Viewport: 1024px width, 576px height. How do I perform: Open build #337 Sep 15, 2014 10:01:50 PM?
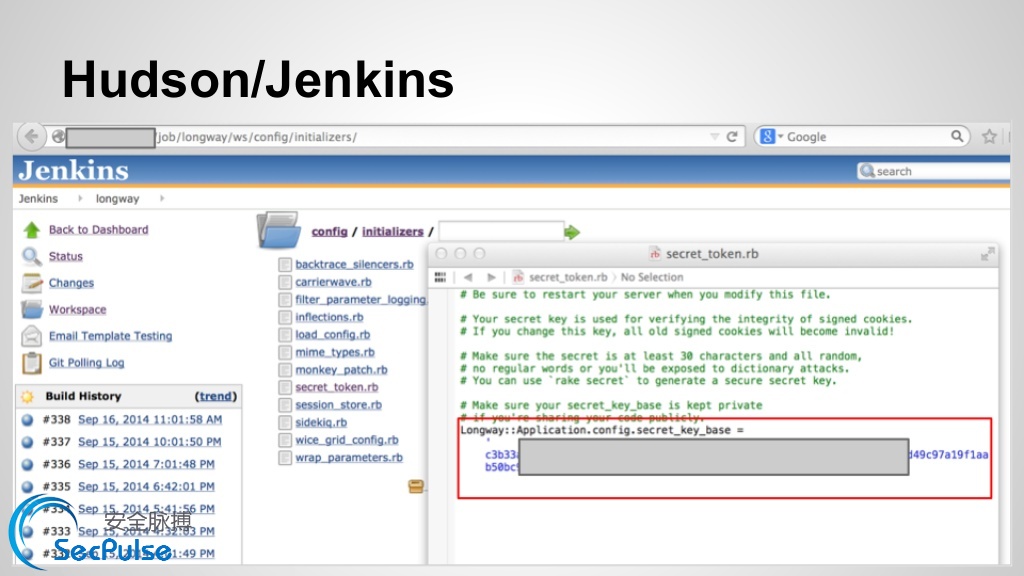150,441
